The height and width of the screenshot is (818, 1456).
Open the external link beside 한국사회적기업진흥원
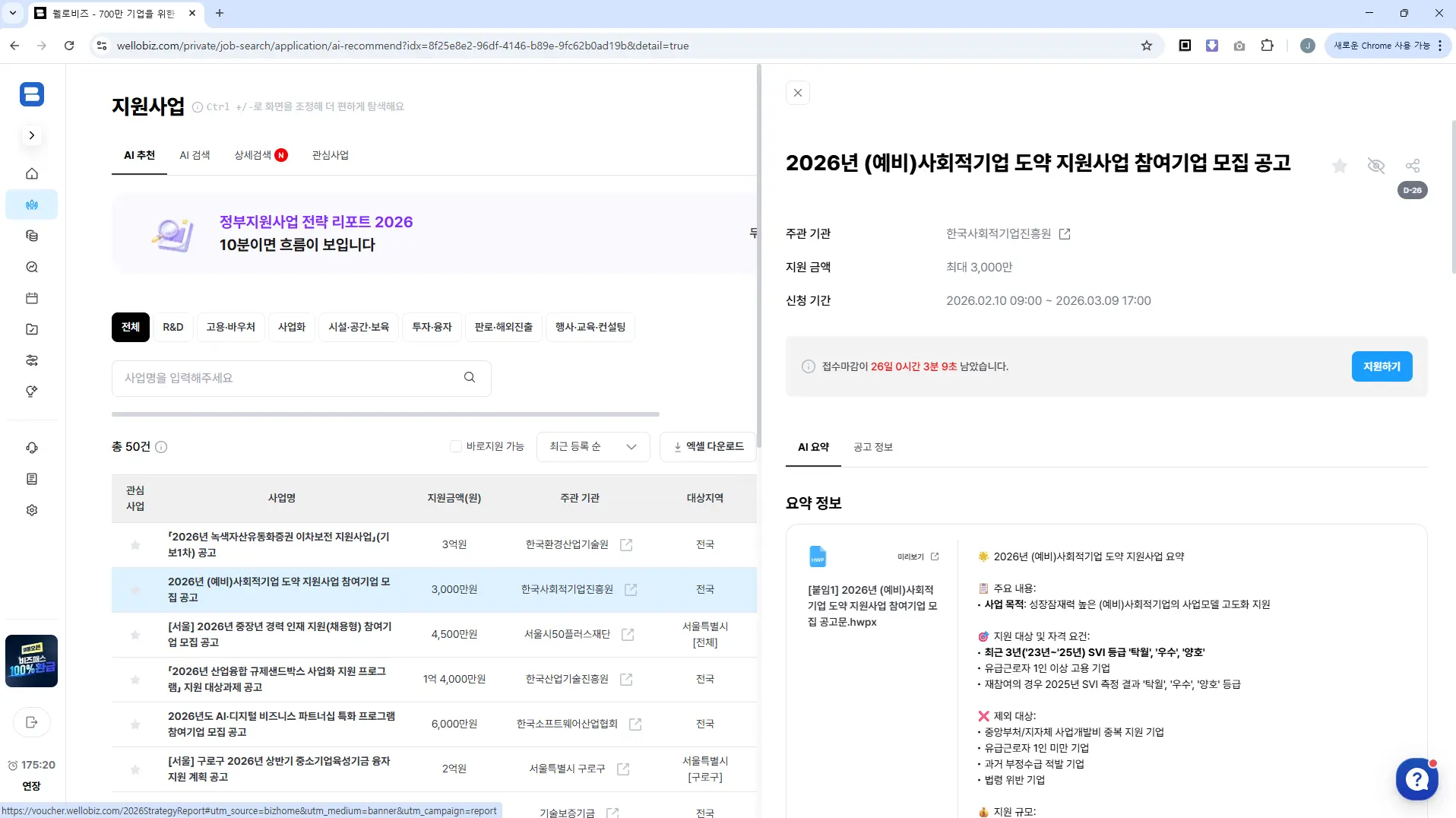(x=1065, y=234)
